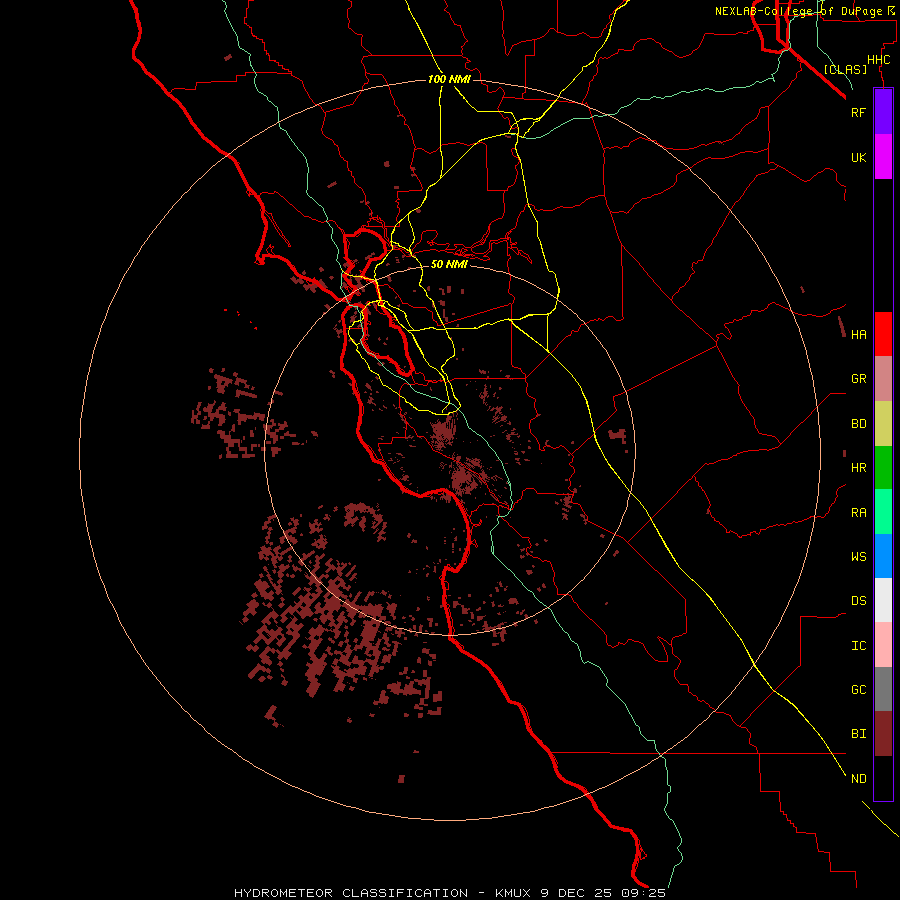Click the BD yellow legend swatch
Screen dimensions: 900x900
pyautogui.click(x=883, y=424)
